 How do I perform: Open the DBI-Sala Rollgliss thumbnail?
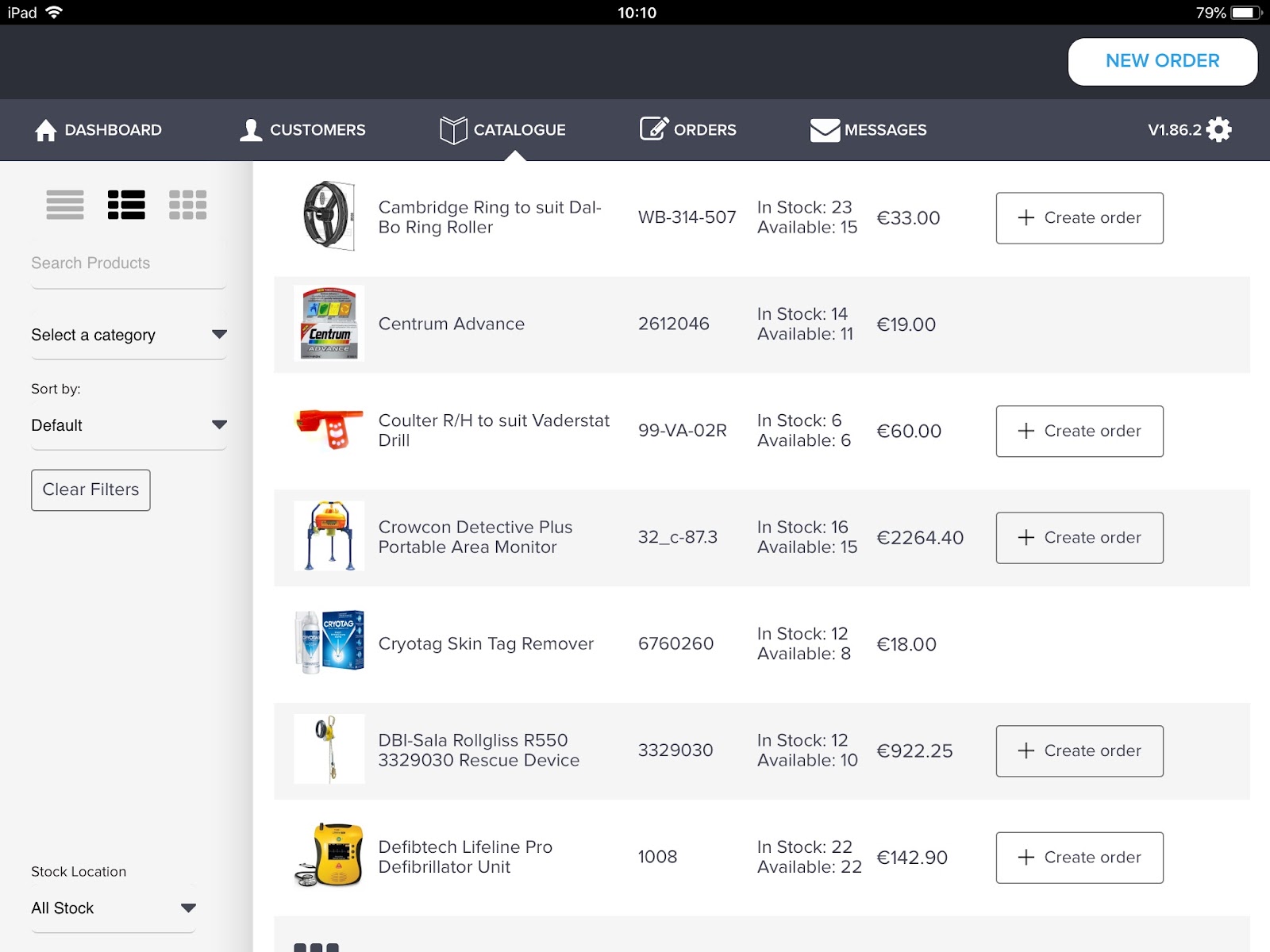click(x=329, y=749)
